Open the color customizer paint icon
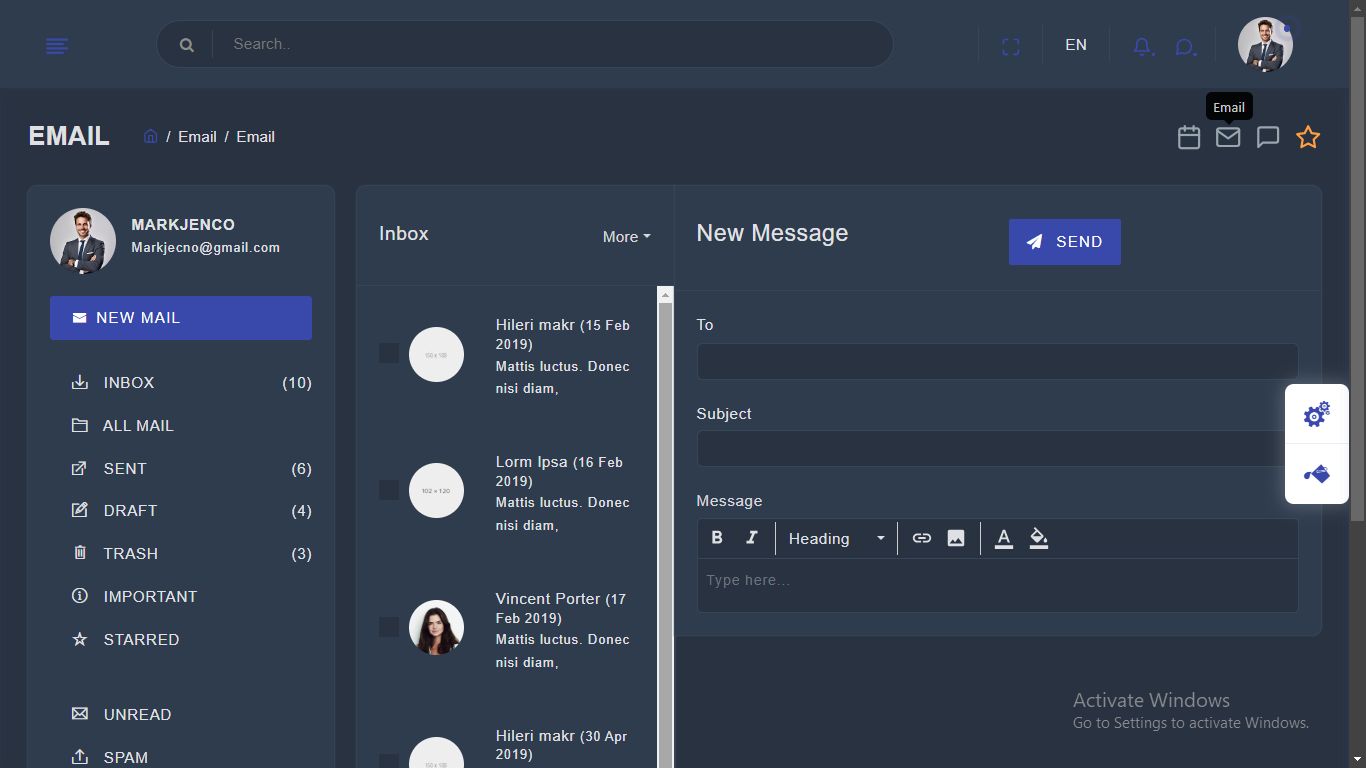Image resolution: width=1366 pixels, height=768 pixels. [x=1317, y=474]
